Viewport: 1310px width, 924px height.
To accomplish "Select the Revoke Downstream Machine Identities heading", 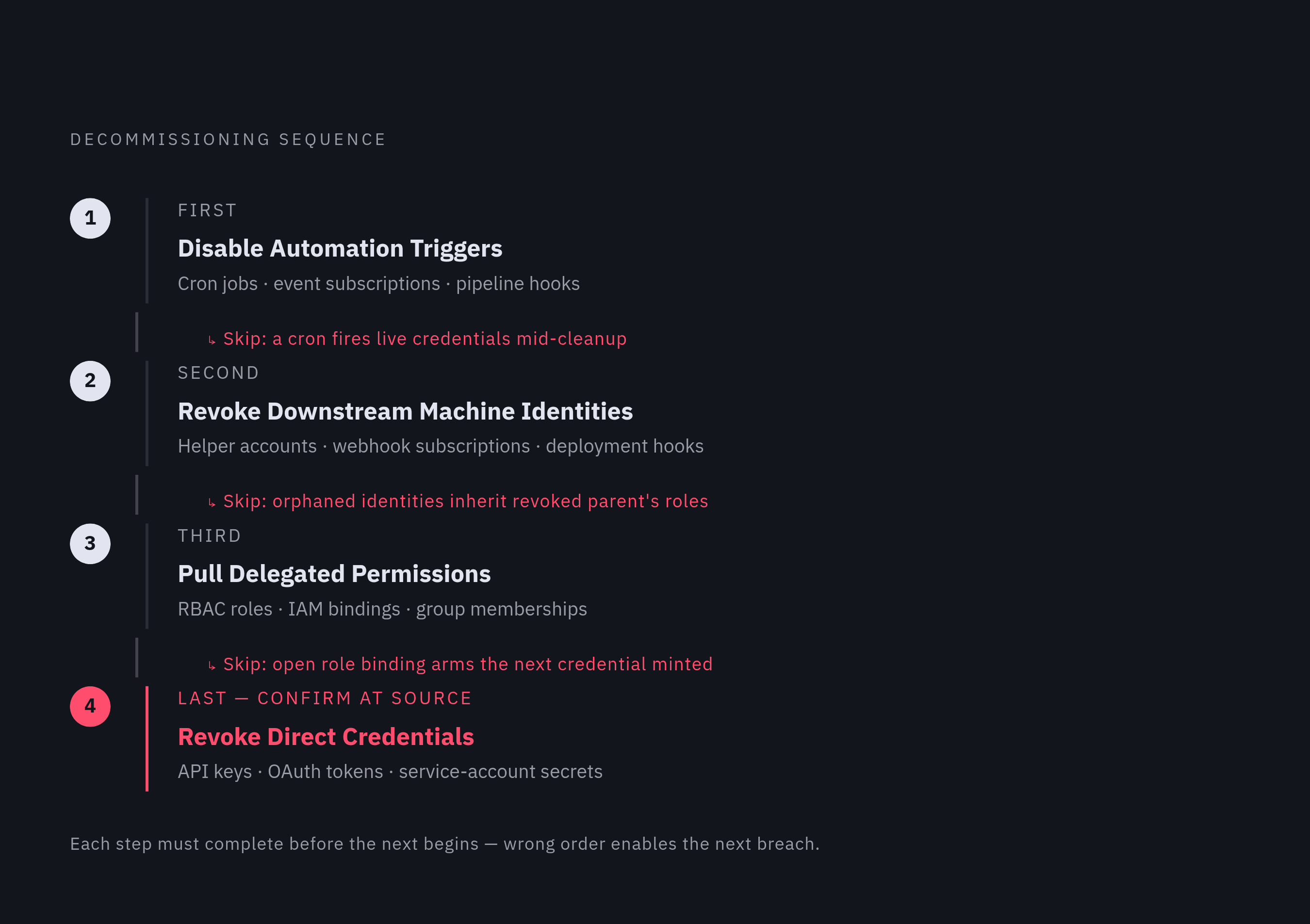I will point(405,411).
